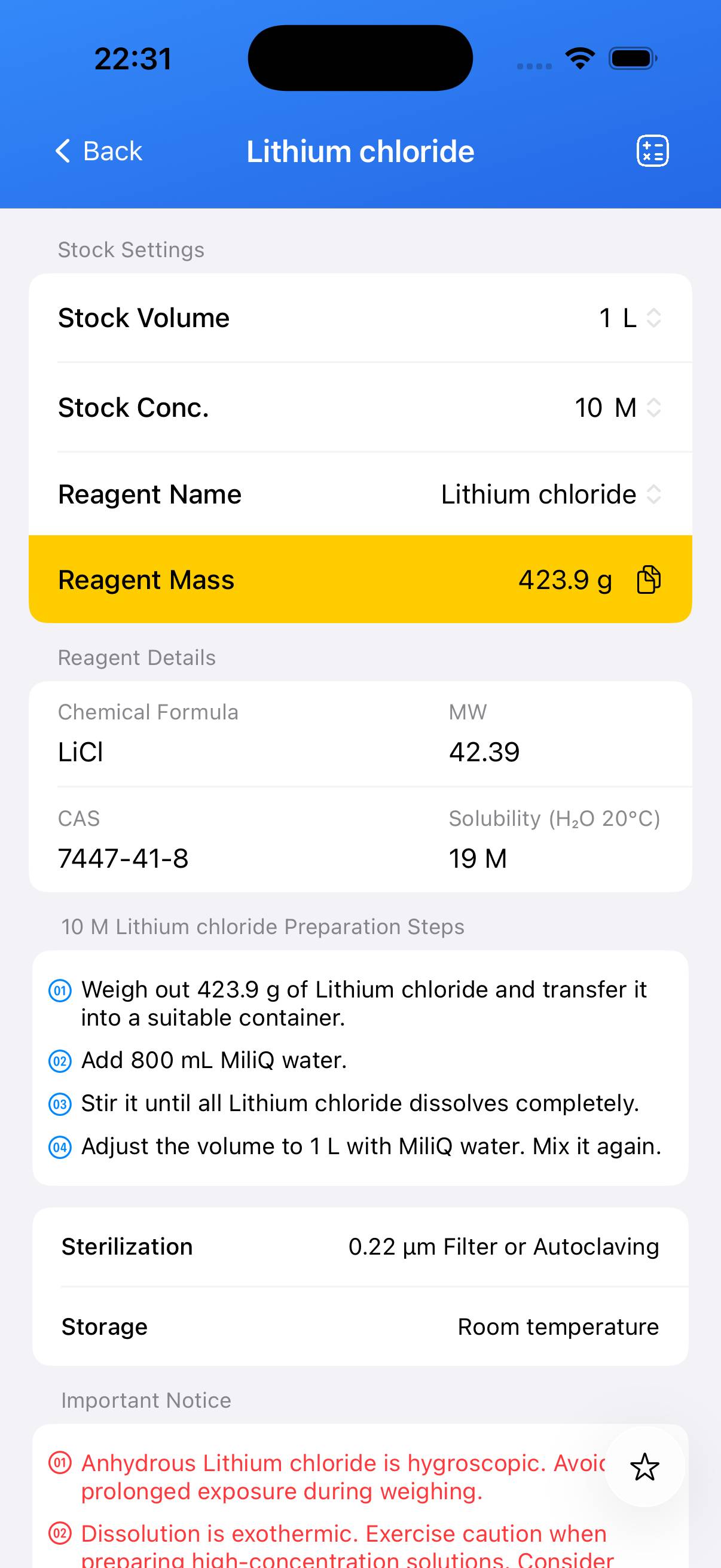Image resolution: width=721 pixels, height=1568 pixels.
Task: Tap the star favorite button
Action: [x=644, y=1467]
